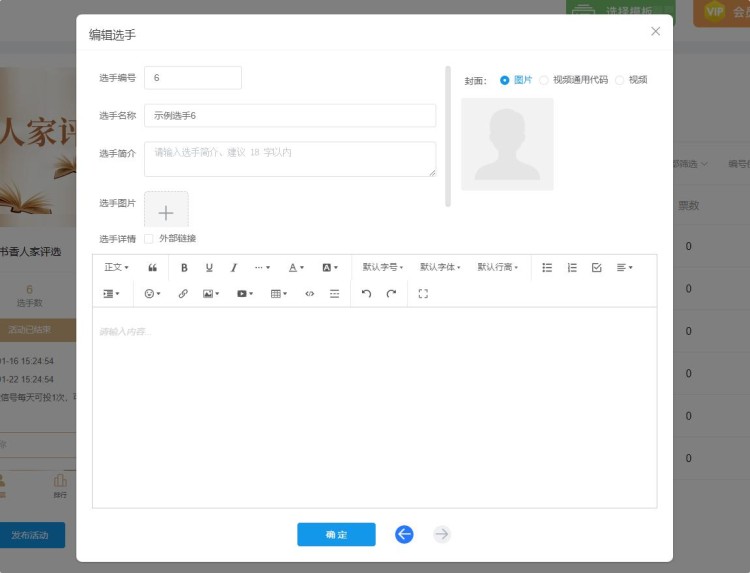Open the 默认行高 line height dropdown
Viewport: 750px width, 573px height.
point(497,268)
